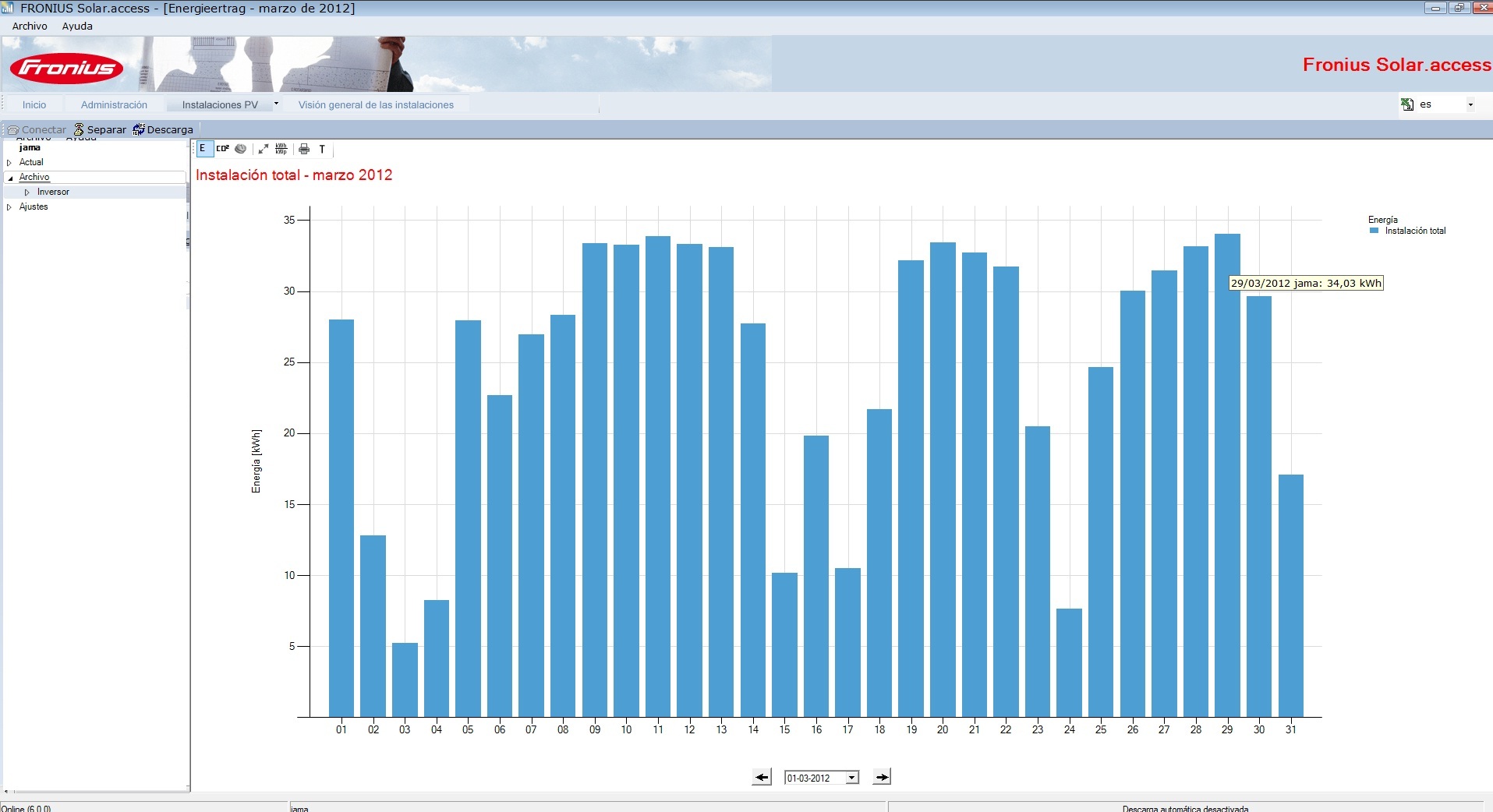
Task: Click the blue Instalación total legend swatch
Action: point(1374,231)
